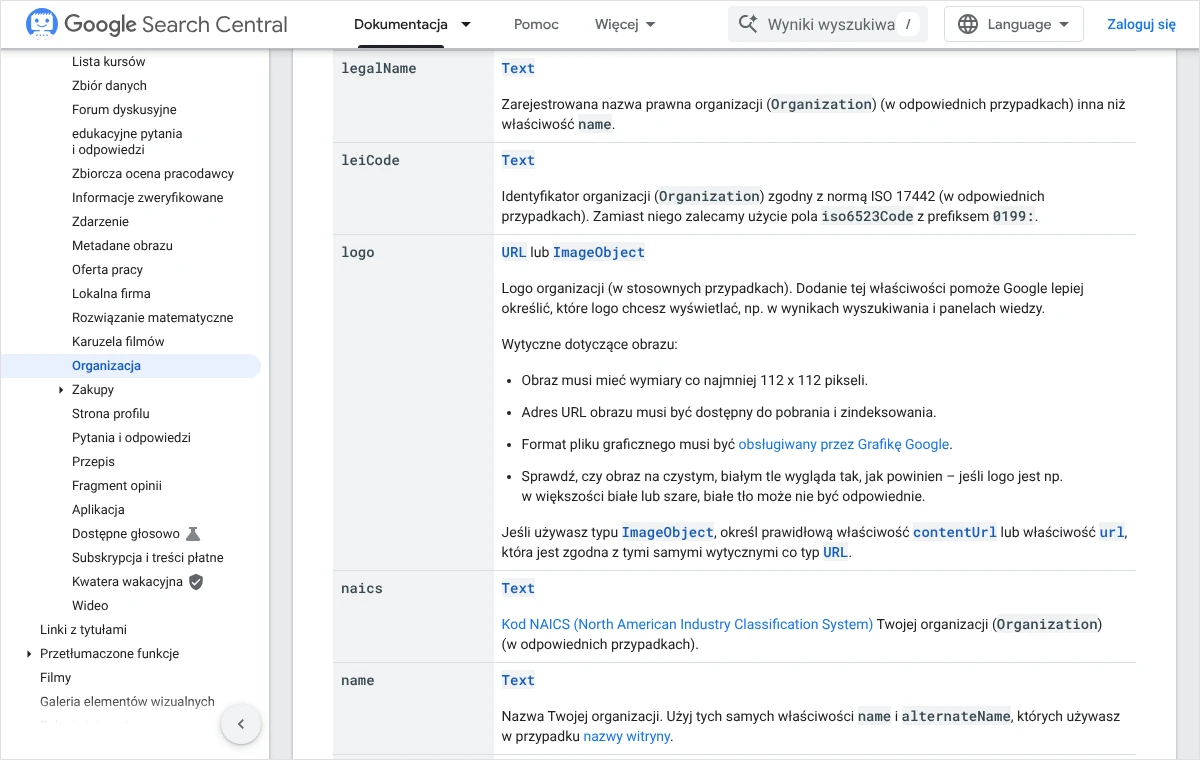Open Strona profilu in the sidebar
The image size is (1200, 760).
(111, 413)
